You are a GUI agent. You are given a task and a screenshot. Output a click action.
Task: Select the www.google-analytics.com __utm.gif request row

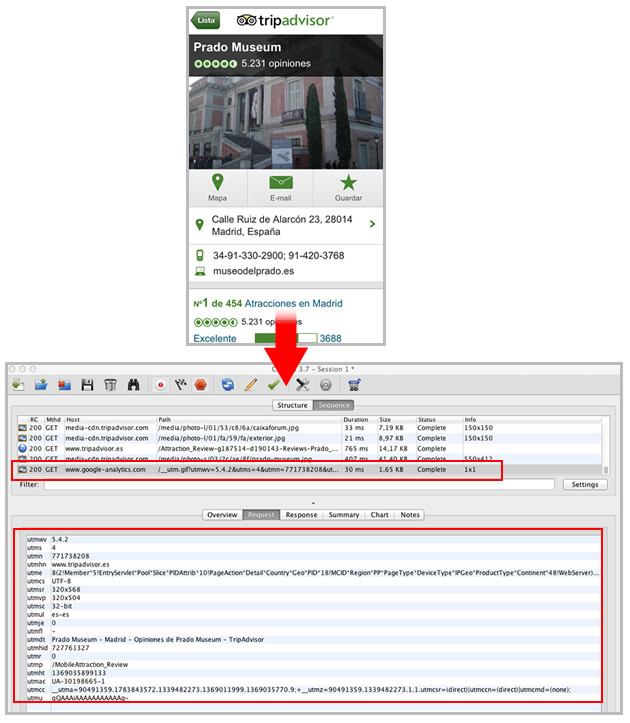tap(309, 469)
